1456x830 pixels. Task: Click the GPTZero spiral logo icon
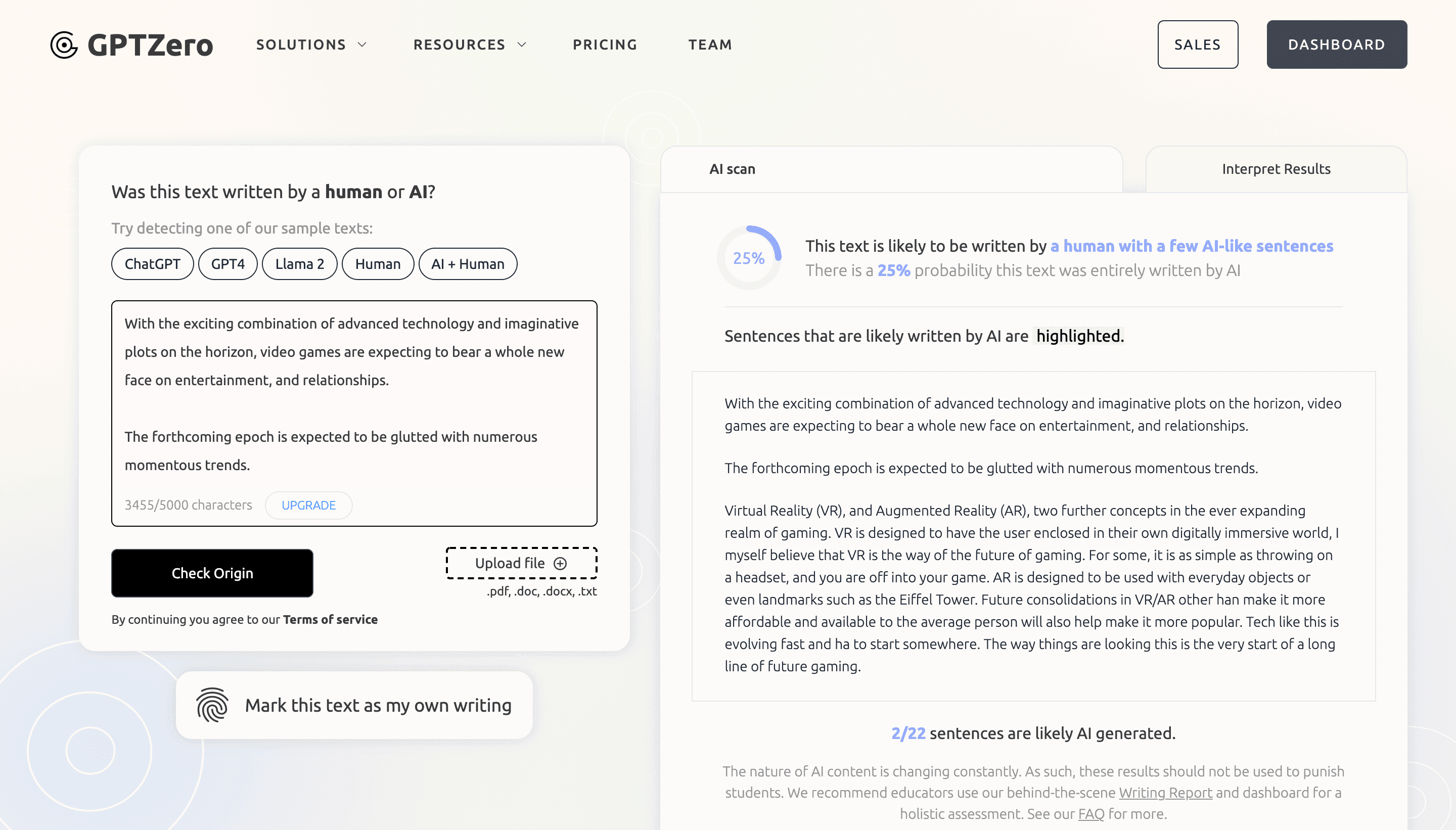pos(64,44)
